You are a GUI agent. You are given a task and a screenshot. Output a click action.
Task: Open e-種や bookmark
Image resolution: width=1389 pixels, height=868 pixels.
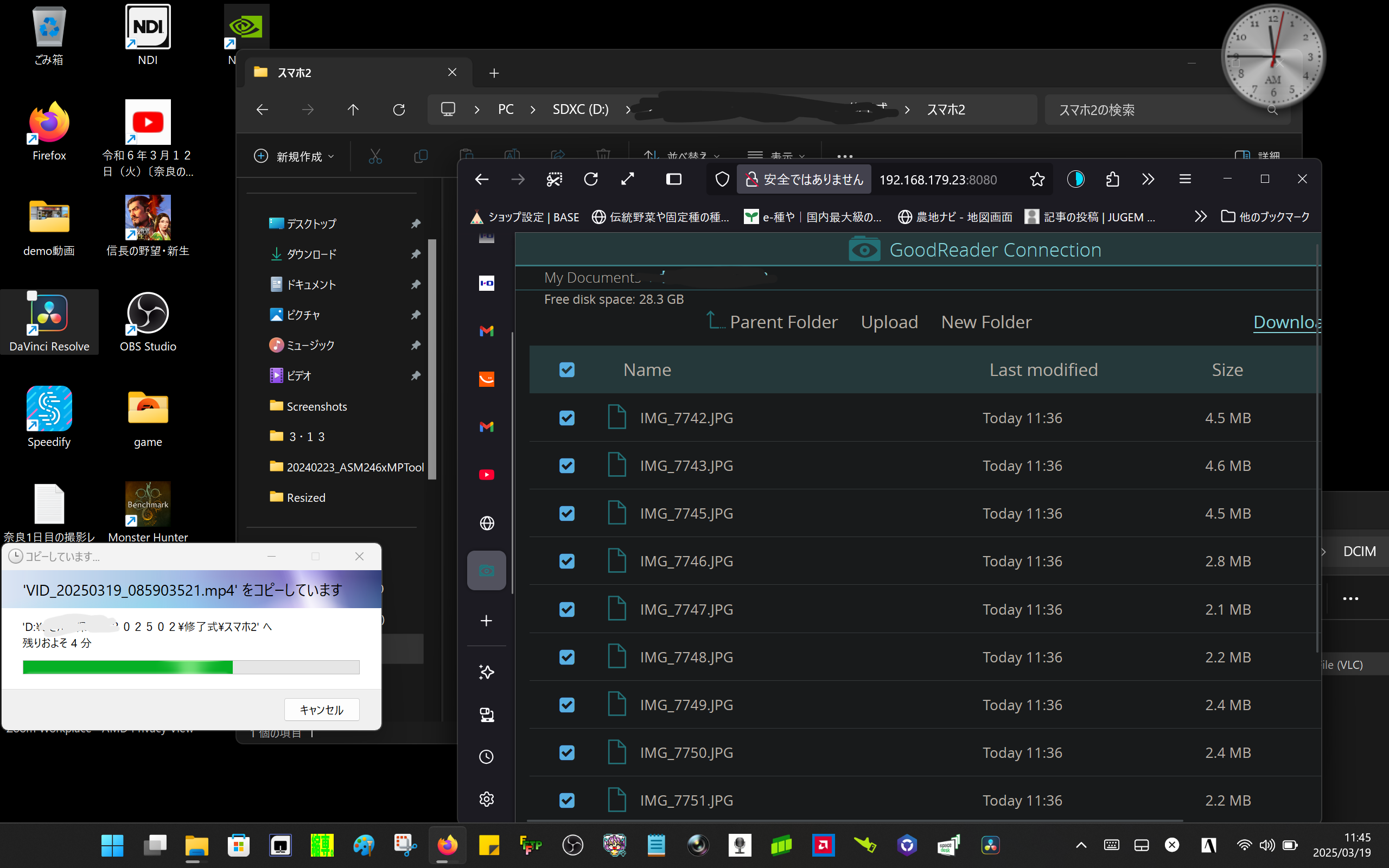812,216
